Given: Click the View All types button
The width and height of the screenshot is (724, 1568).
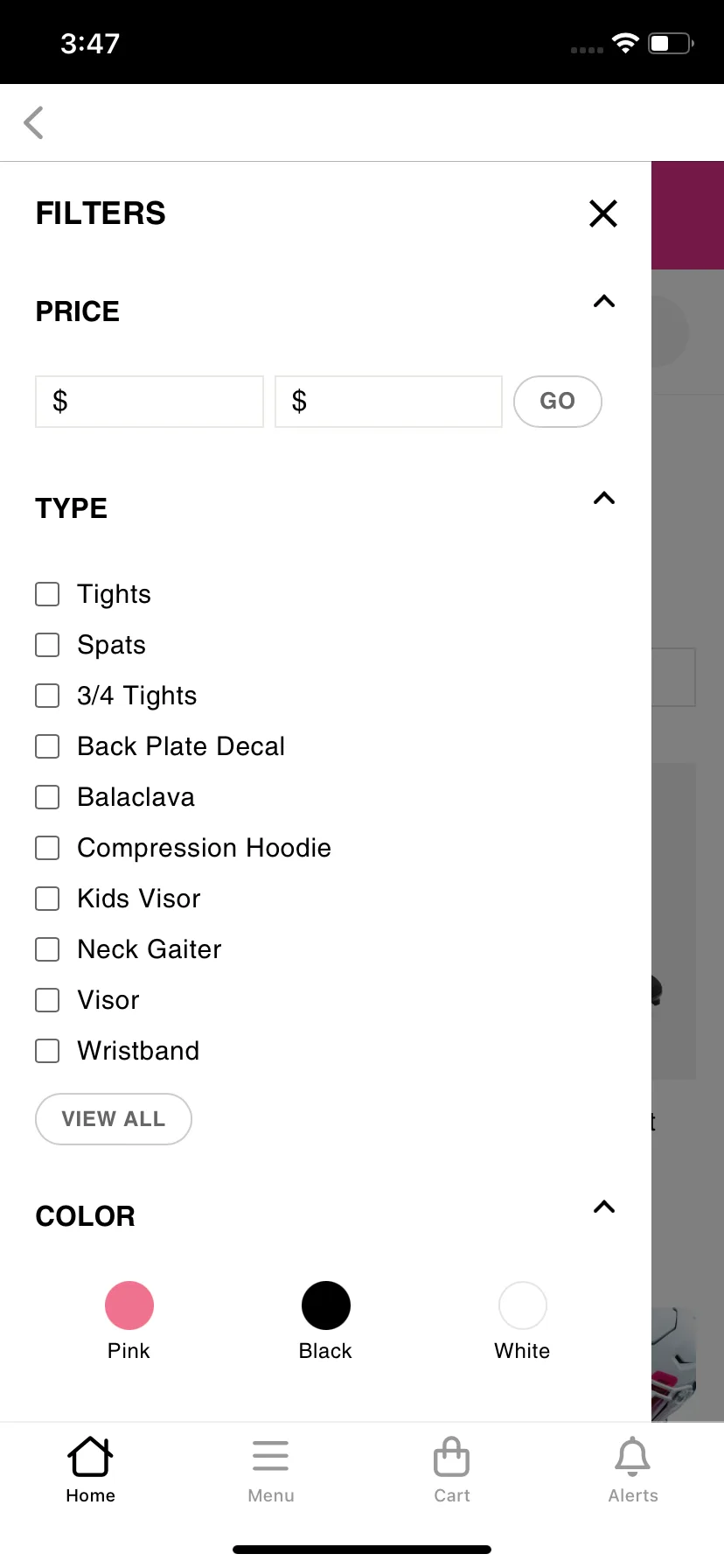Looking at the screenshot, I should (x=114, y=1119).
